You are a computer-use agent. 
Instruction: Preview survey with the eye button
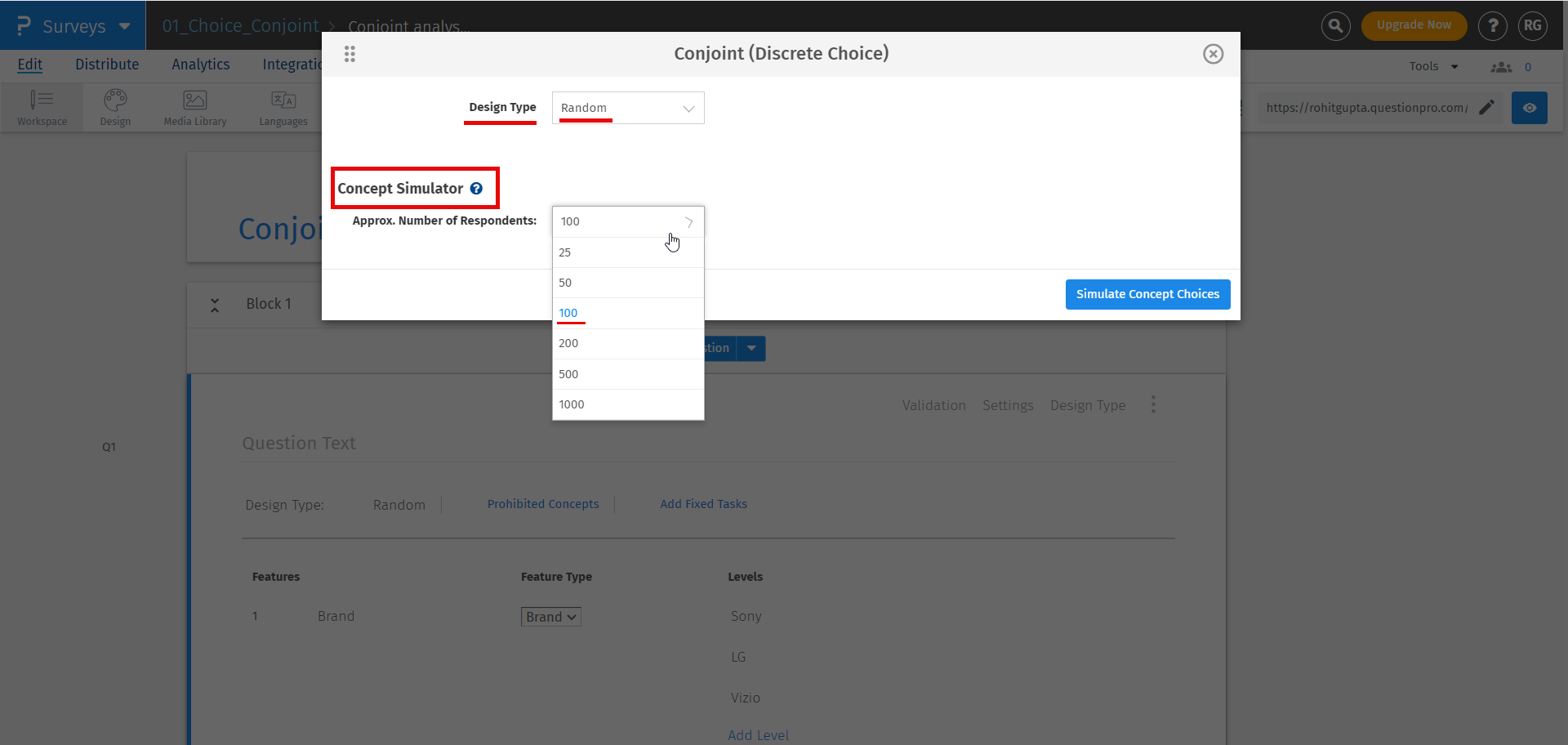point(1529,108)
